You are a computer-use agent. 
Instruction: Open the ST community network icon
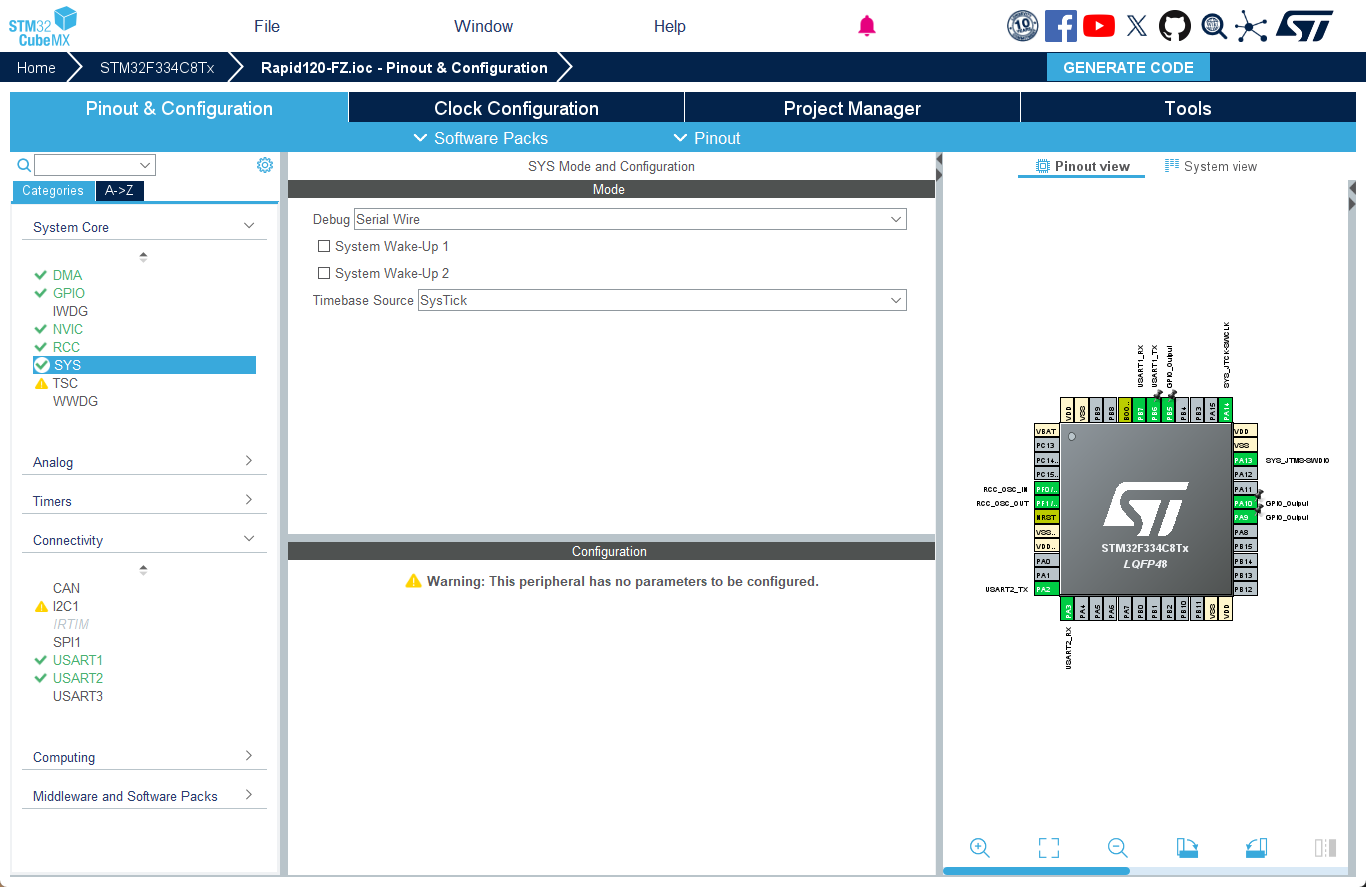(x=1251, y=26)
